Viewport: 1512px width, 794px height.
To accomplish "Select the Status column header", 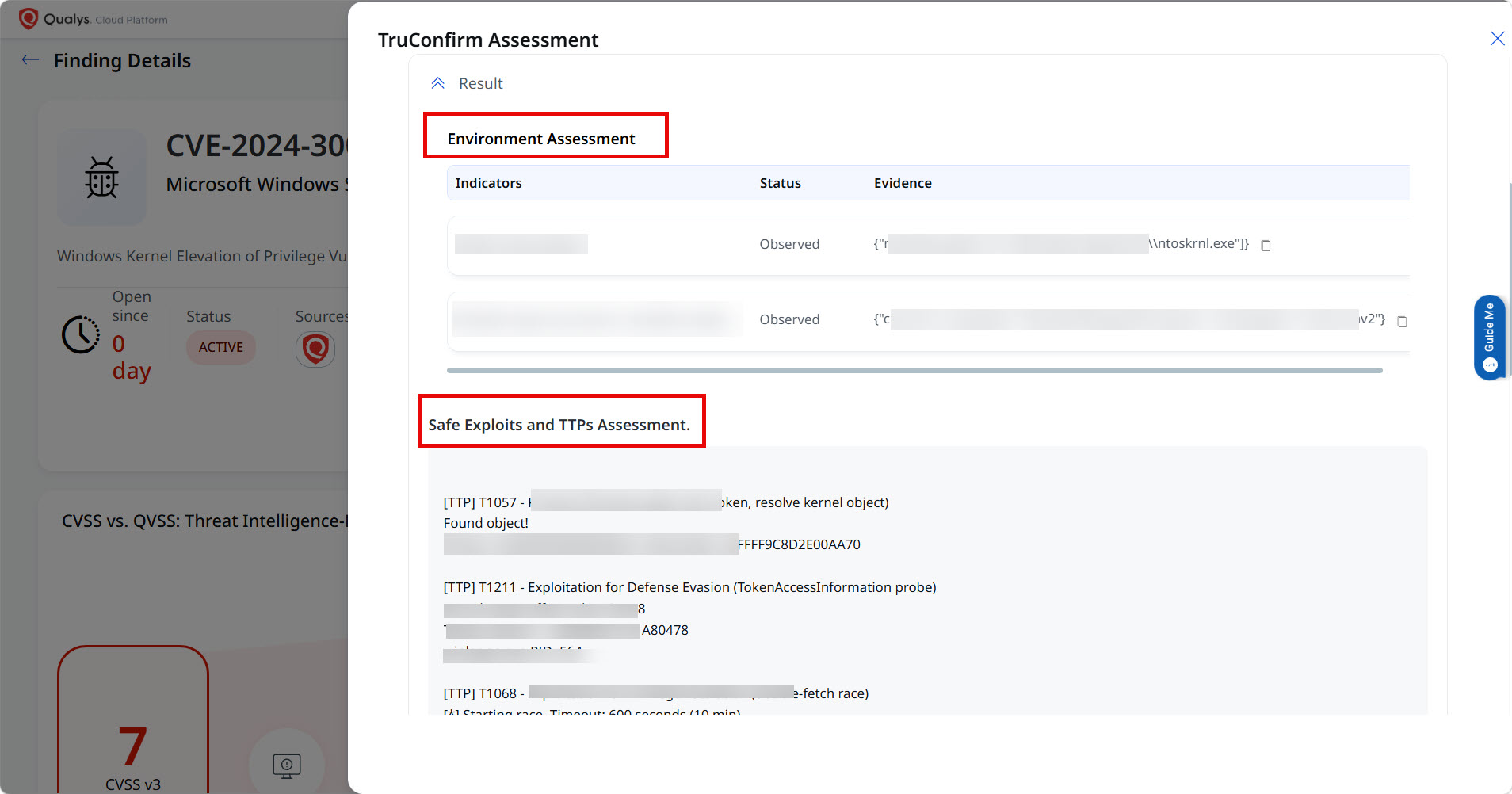I will click(780, 183).
